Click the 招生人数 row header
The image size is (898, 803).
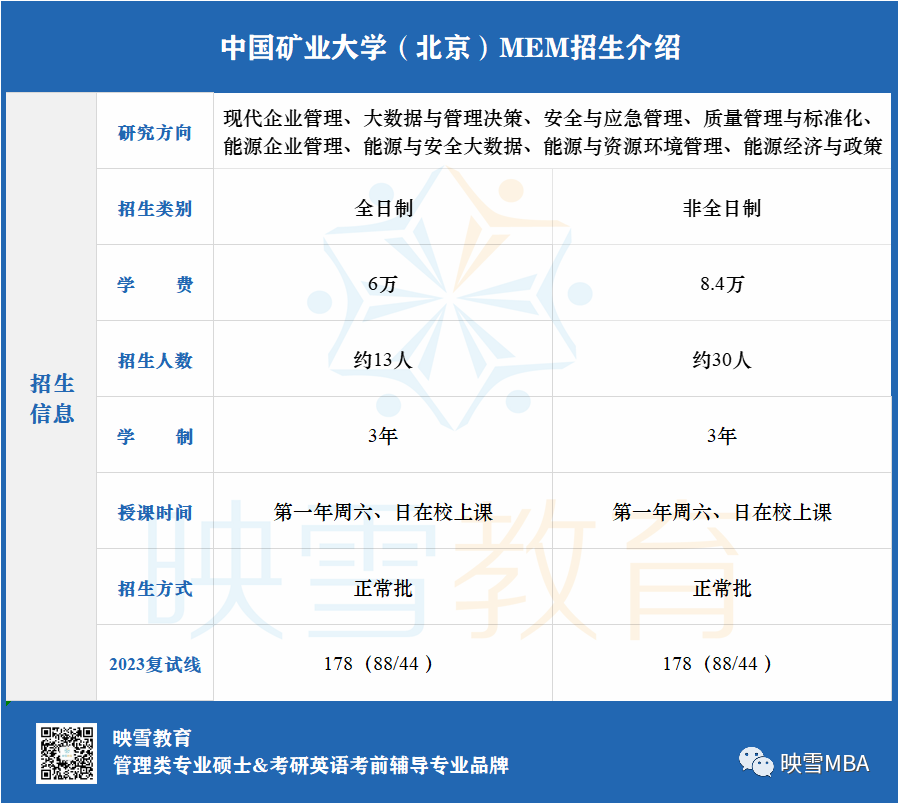(x=155, y=360)
